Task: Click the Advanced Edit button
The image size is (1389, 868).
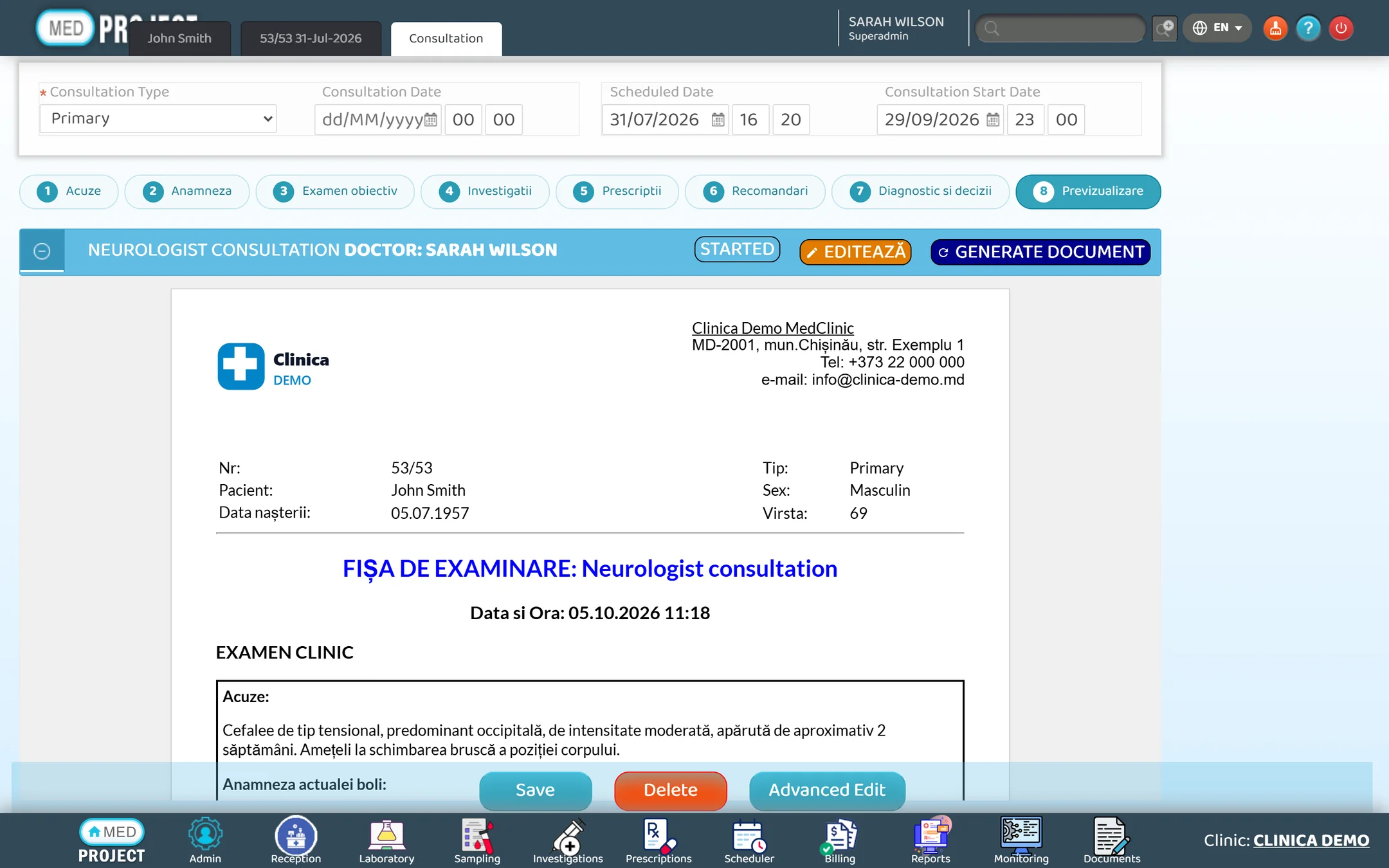Action: pyautogui.click(x=827, y=790)
